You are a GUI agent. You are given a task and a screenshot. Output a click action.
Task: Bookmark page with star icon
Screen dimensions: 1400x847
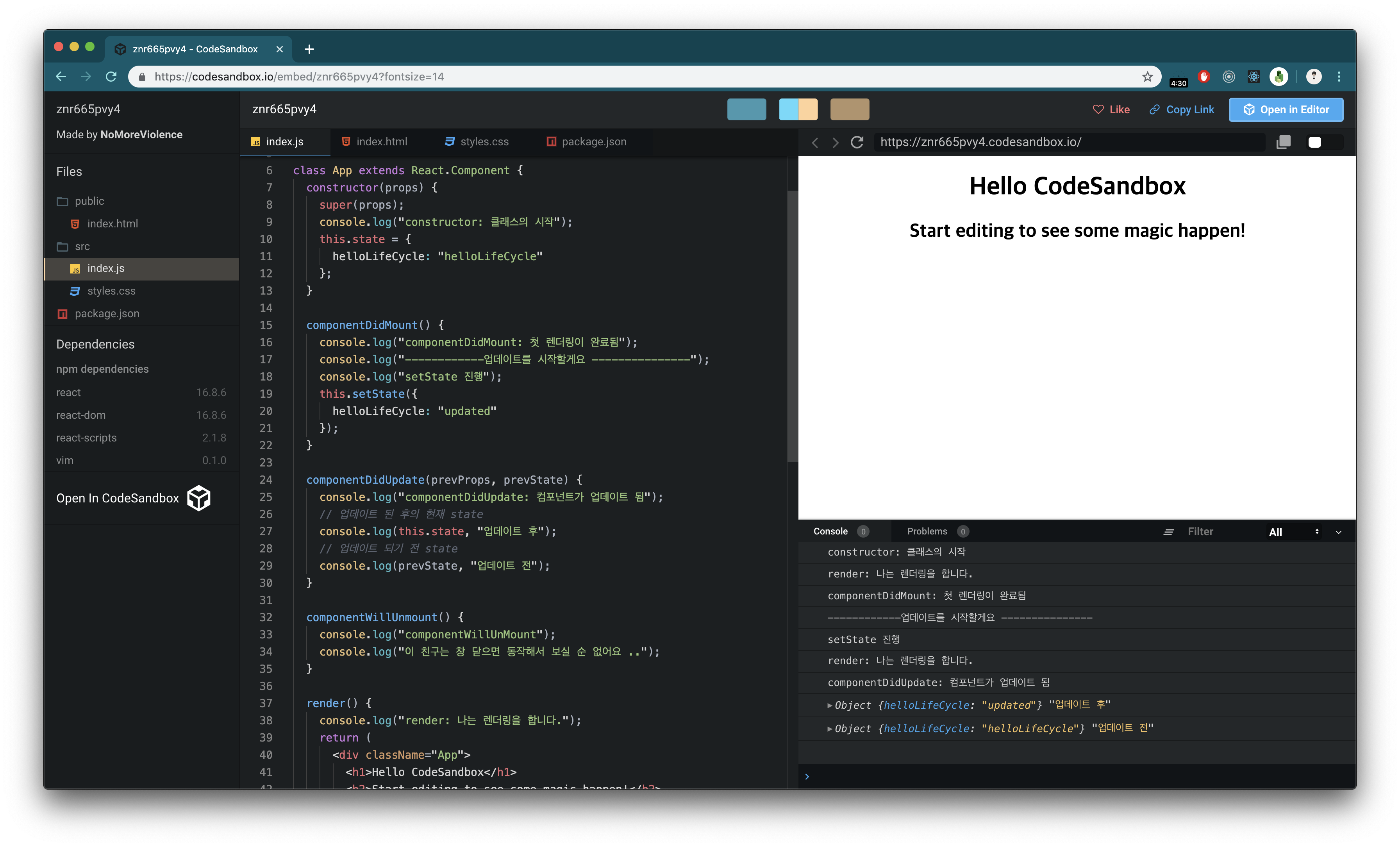tap(1147, 77)
